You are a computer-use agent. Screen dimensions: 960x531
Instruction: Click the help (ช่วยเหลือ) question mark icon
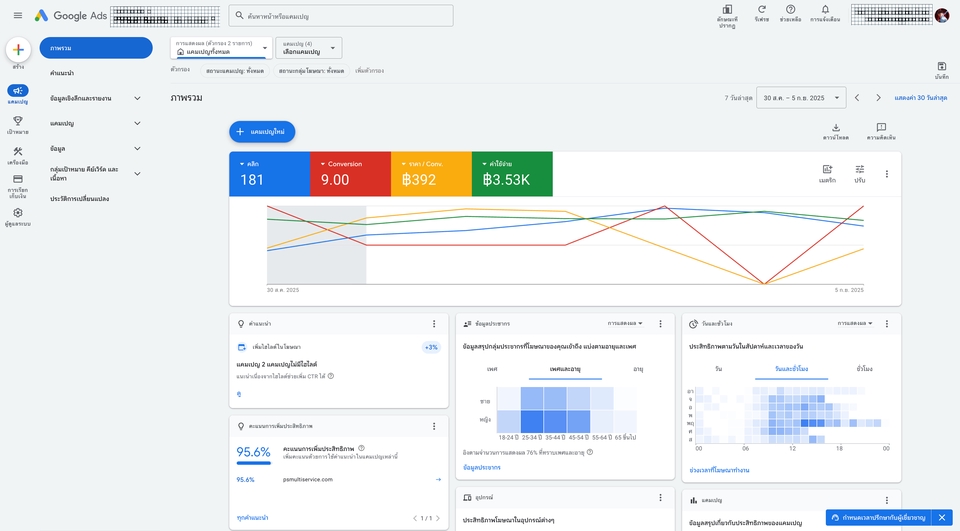coord(790,10)
